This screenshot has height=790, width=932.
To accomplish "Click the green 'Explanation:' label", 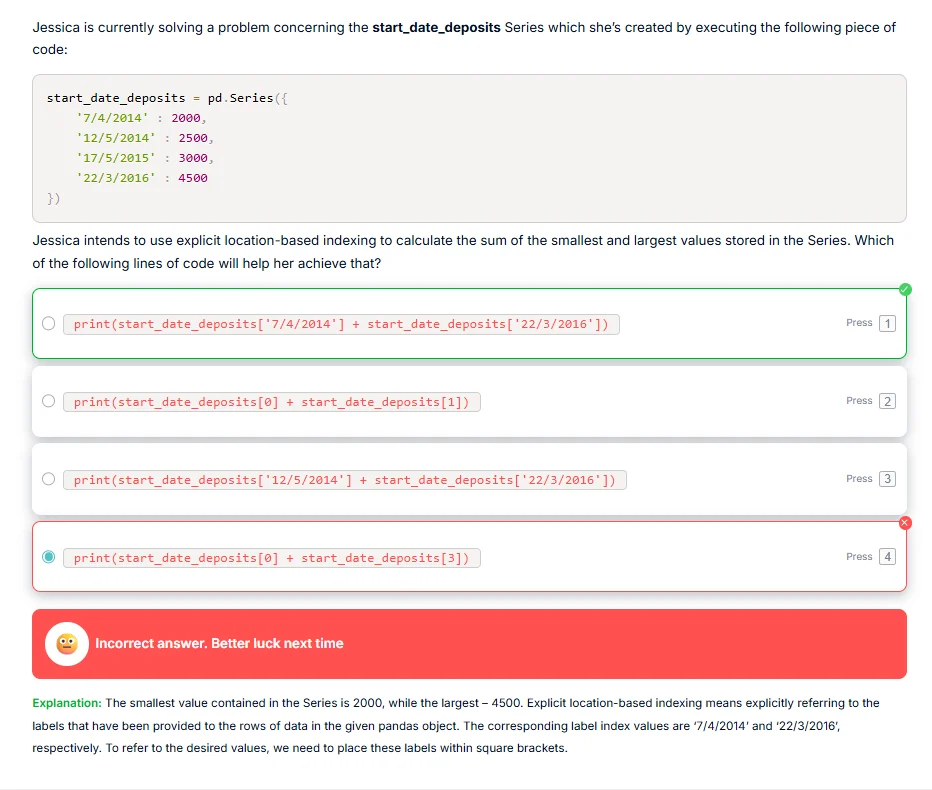I will coord(67,703).
